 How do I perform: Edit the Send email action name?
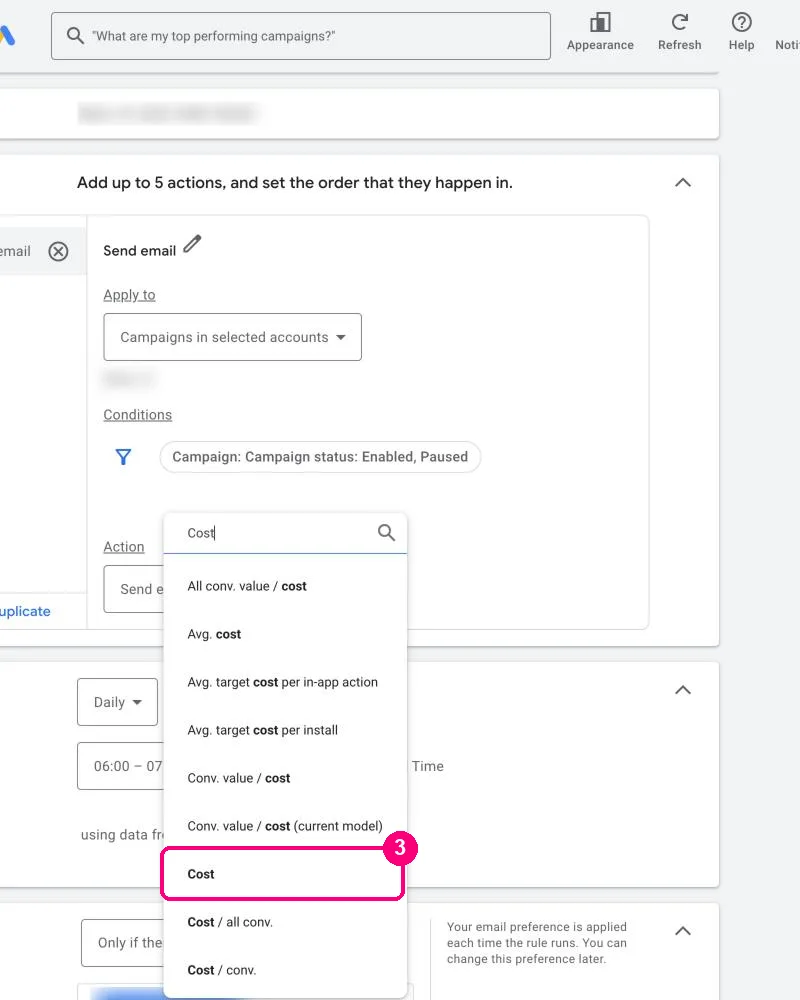(192, 244)
